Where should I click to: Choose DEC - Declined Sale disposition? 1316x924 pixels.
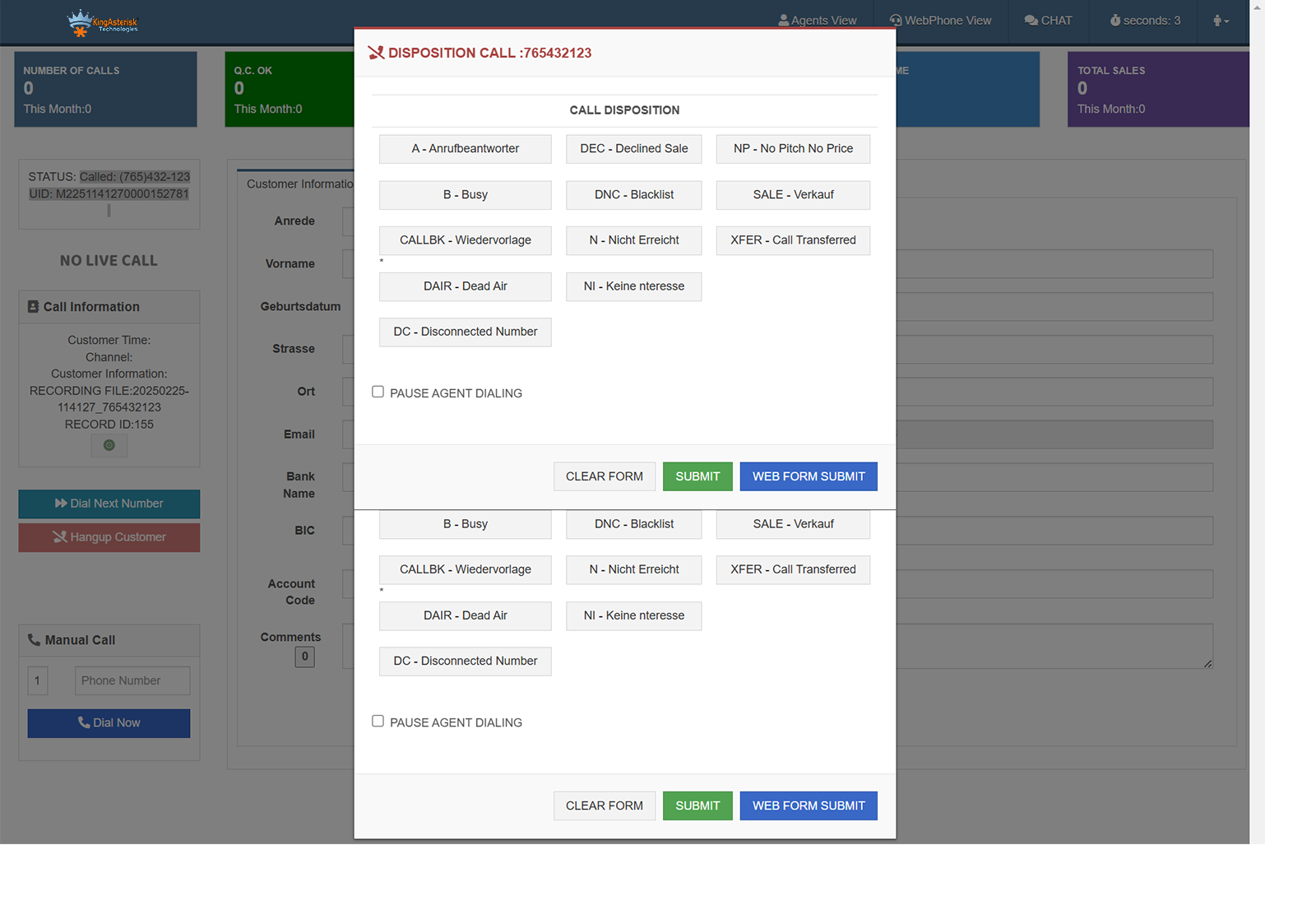click(633, 149)
